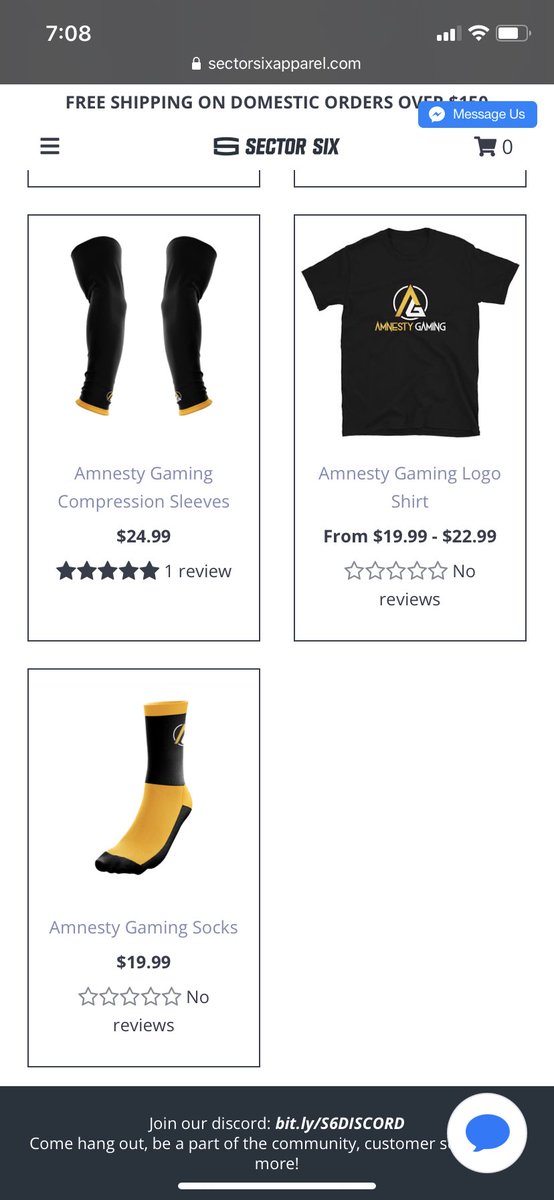
Task: Open the hamburger navigation menu
Action: [50, 146]
